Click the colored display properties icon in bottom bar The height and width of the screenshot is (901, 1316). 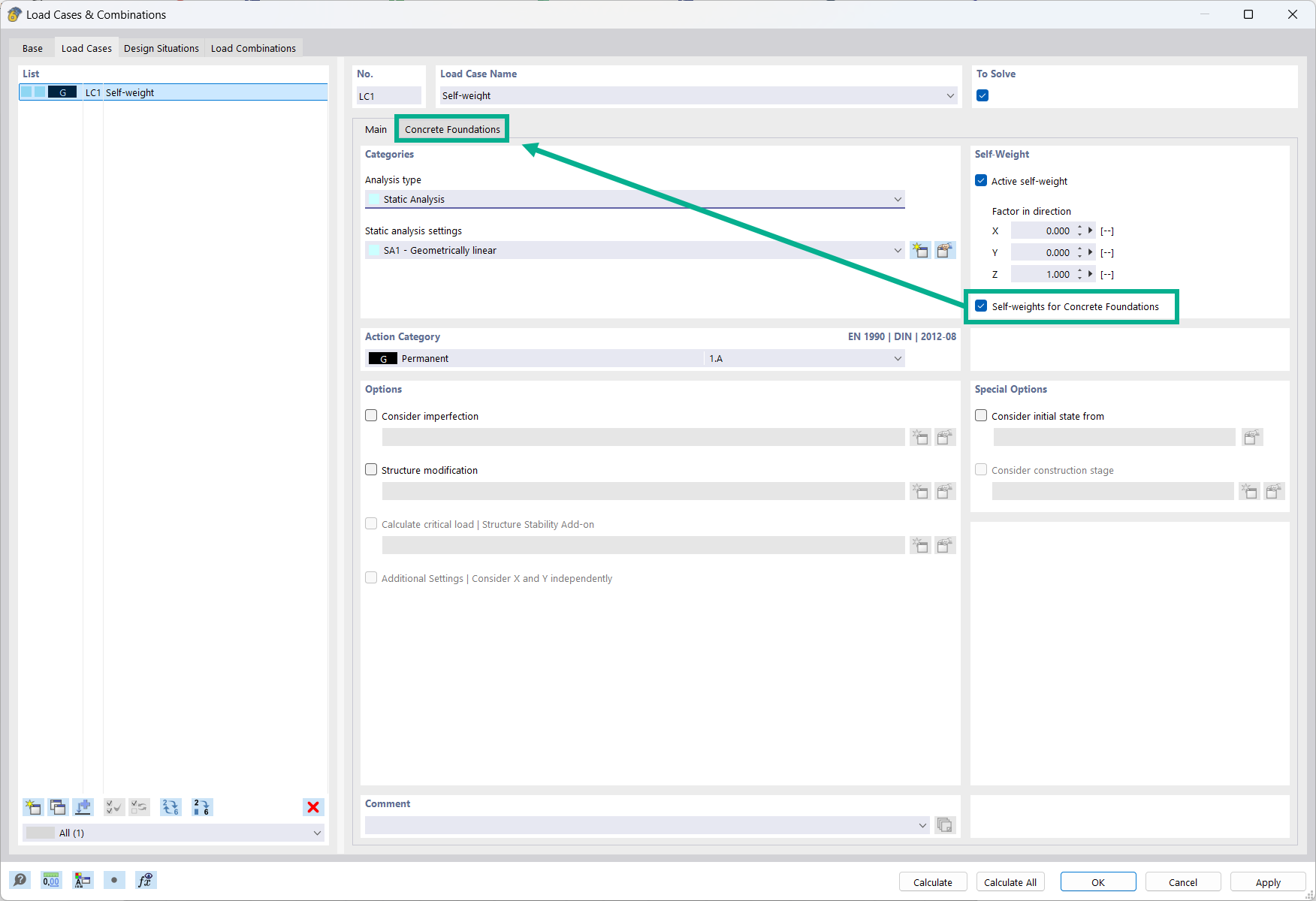point(83,880)
